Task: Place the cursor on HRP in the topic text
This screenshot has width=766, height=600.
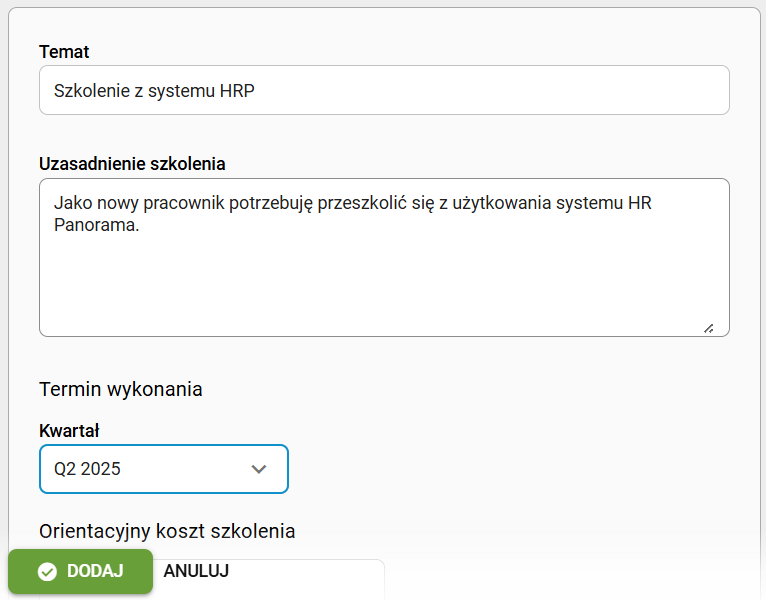Action: [x=237, y=91]
